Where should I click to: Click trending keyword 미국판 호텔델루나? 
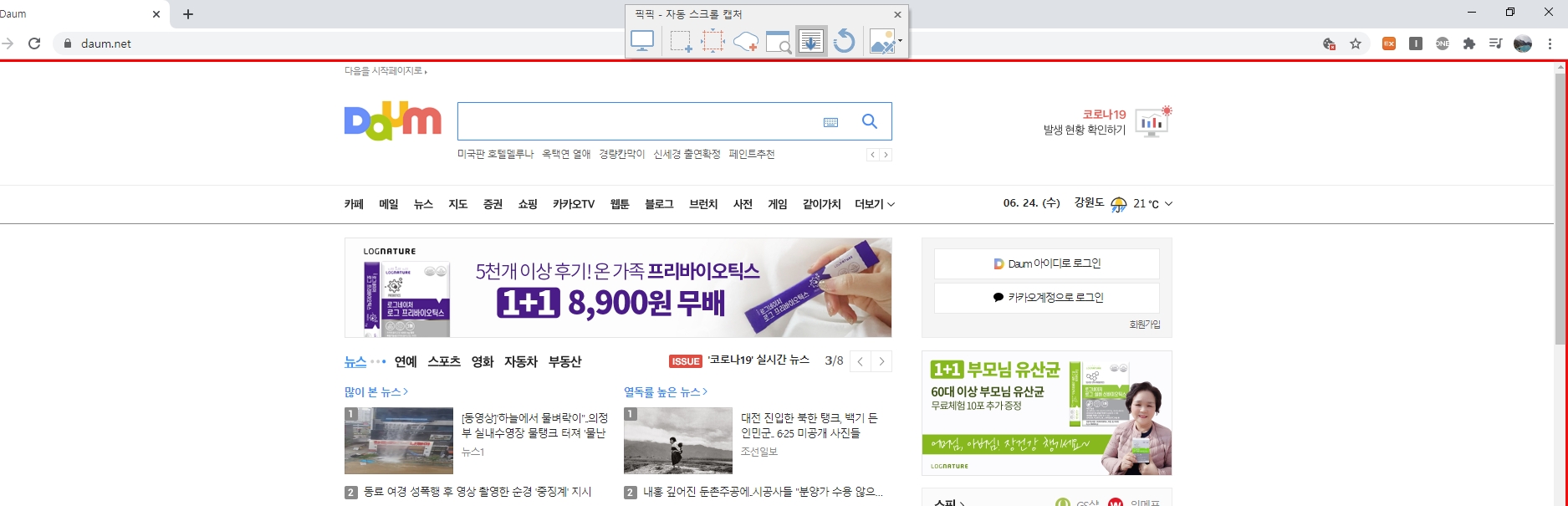pyautogui.click(x=495, y=154)
